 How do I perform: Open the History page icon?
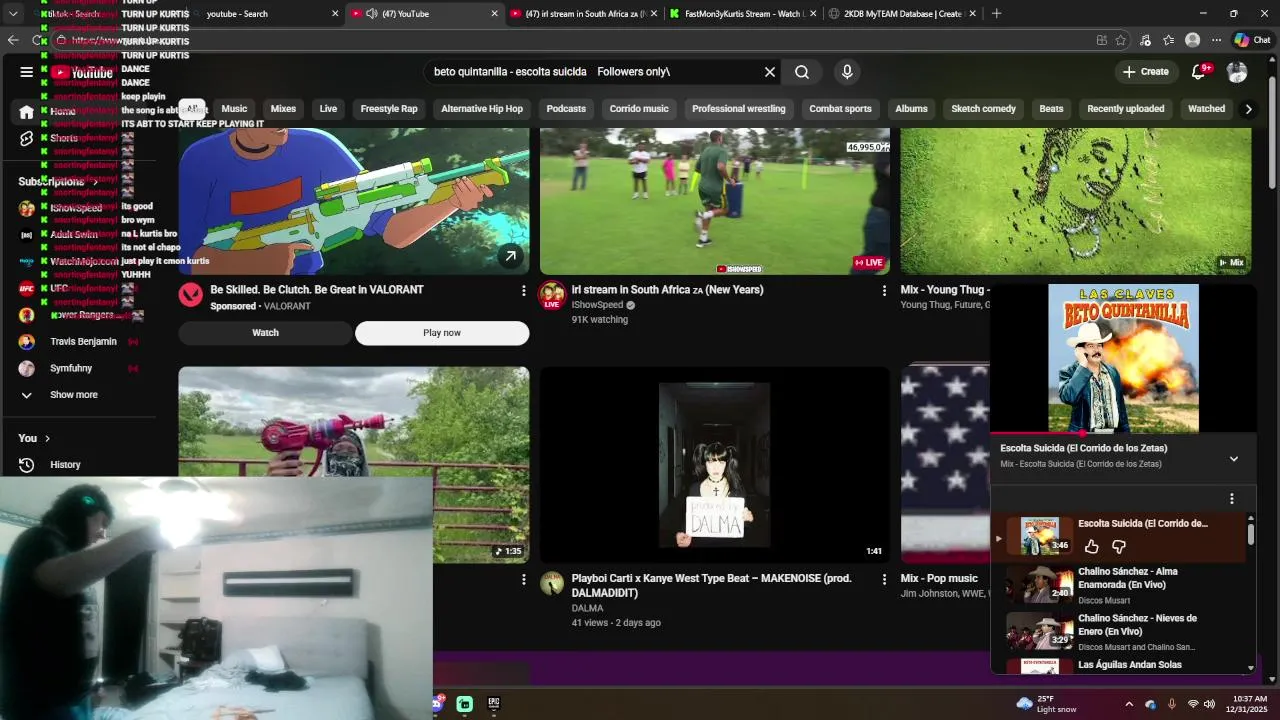pos(27,464)
